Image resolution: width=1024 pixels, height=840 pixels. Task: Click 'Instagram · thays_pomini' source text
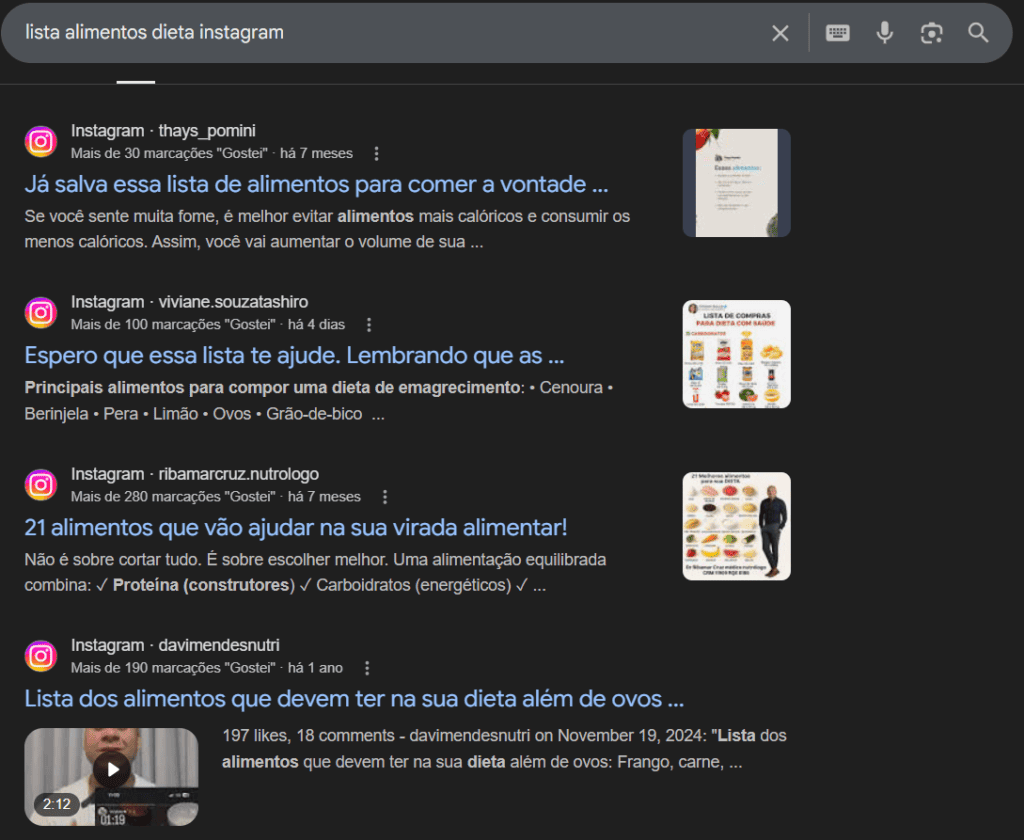(x=163, y=131)
